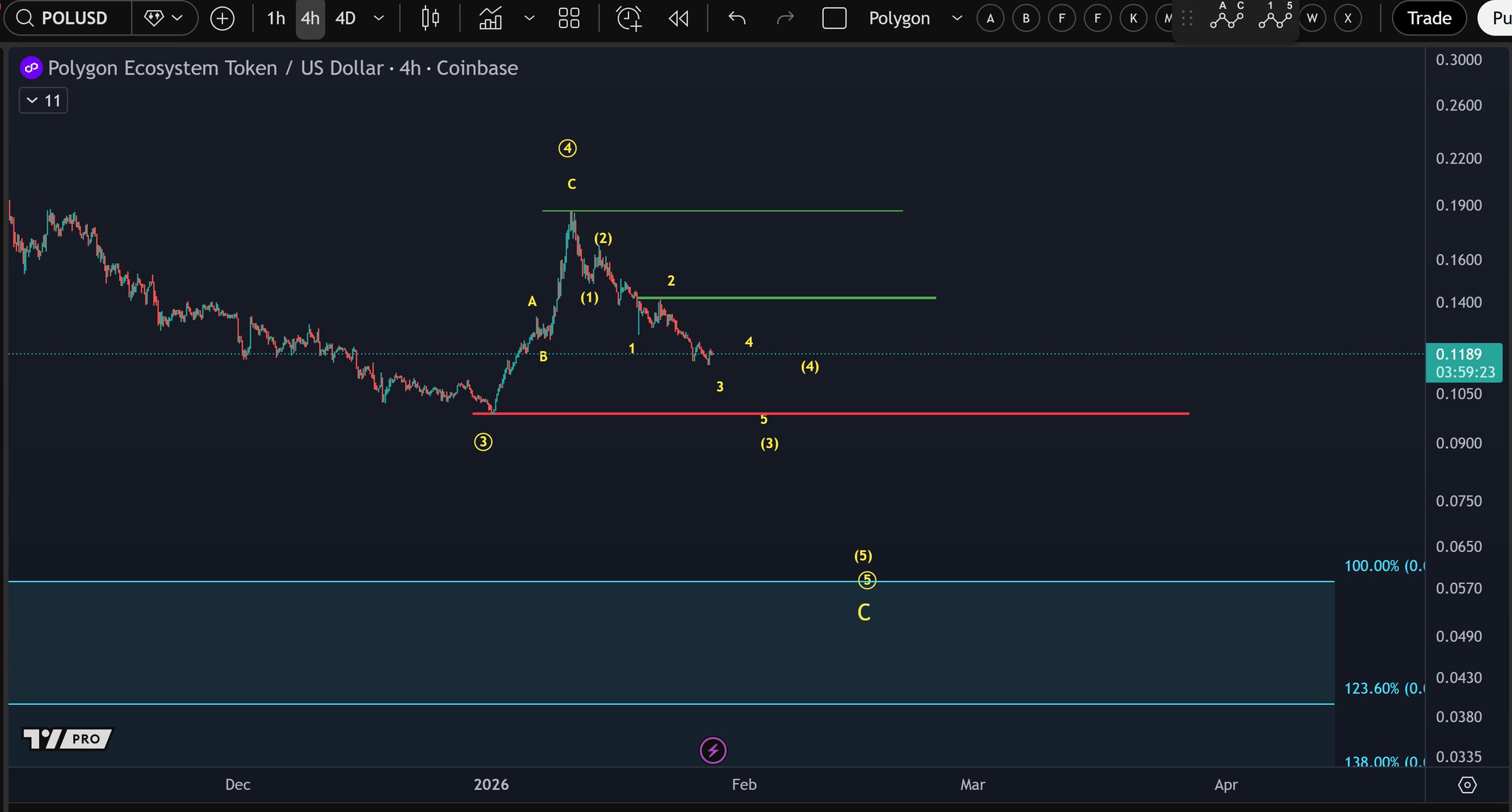
Task: Click the Trade button
Action: pos(1429,18)
